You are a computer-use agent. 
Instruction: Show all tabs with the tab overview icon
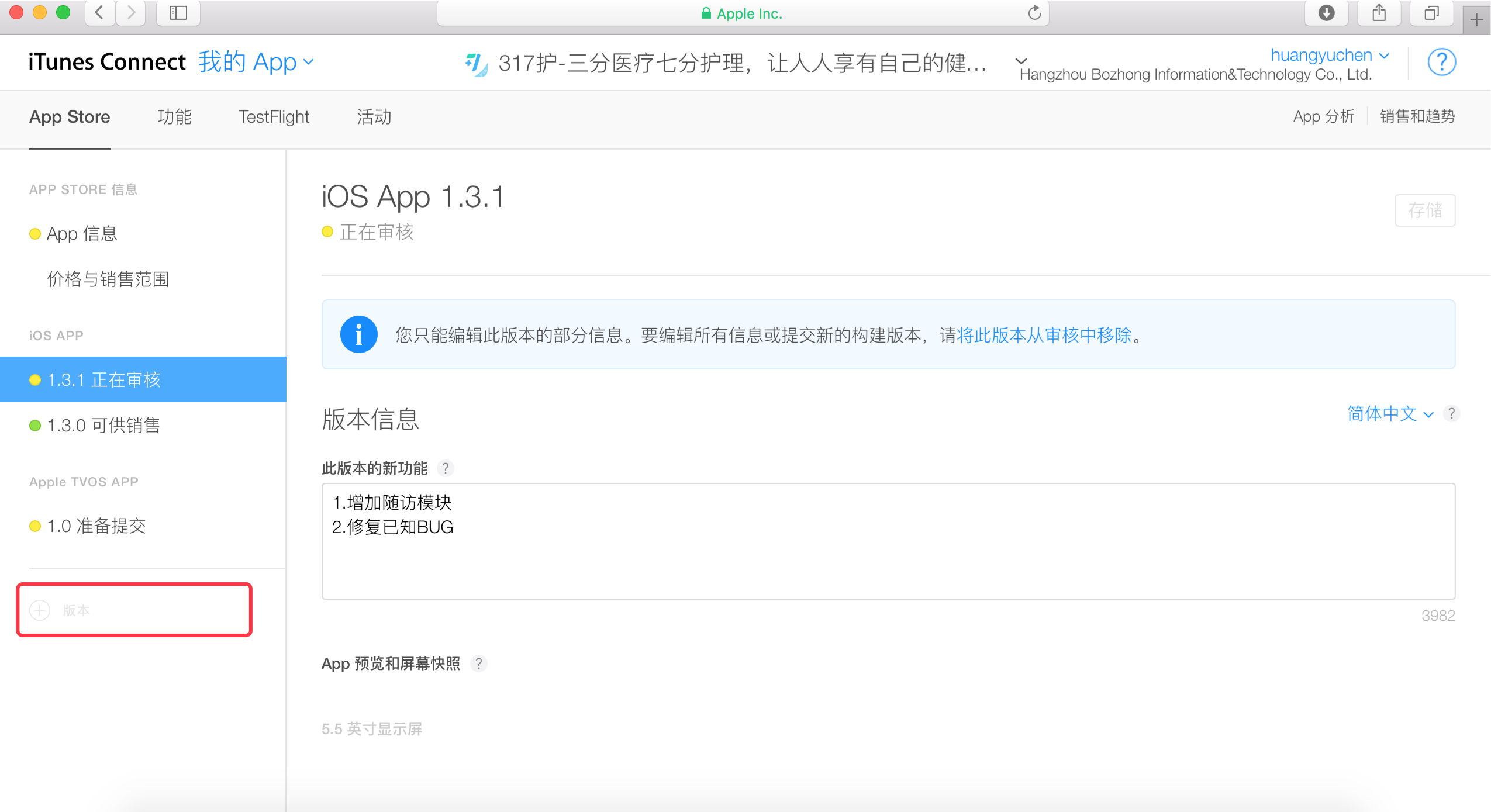click(x=1431, y=13)
